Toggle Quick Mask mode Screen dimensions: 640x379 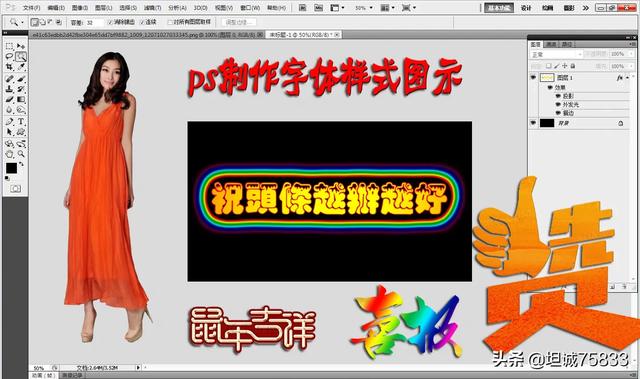point(15,188)
